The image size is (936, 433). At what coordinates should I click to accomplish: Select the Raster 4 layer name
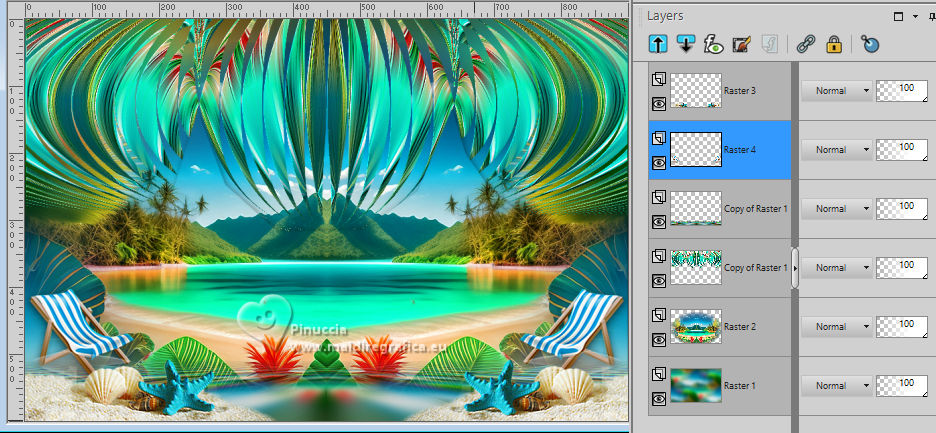pos(740,150)
